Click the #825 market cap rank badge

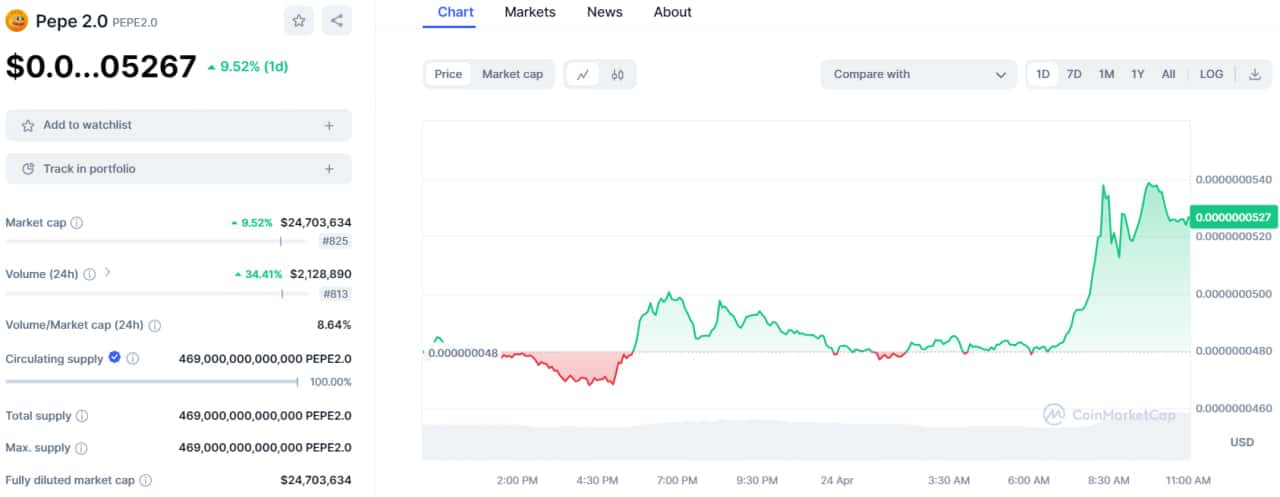(334, 241)
